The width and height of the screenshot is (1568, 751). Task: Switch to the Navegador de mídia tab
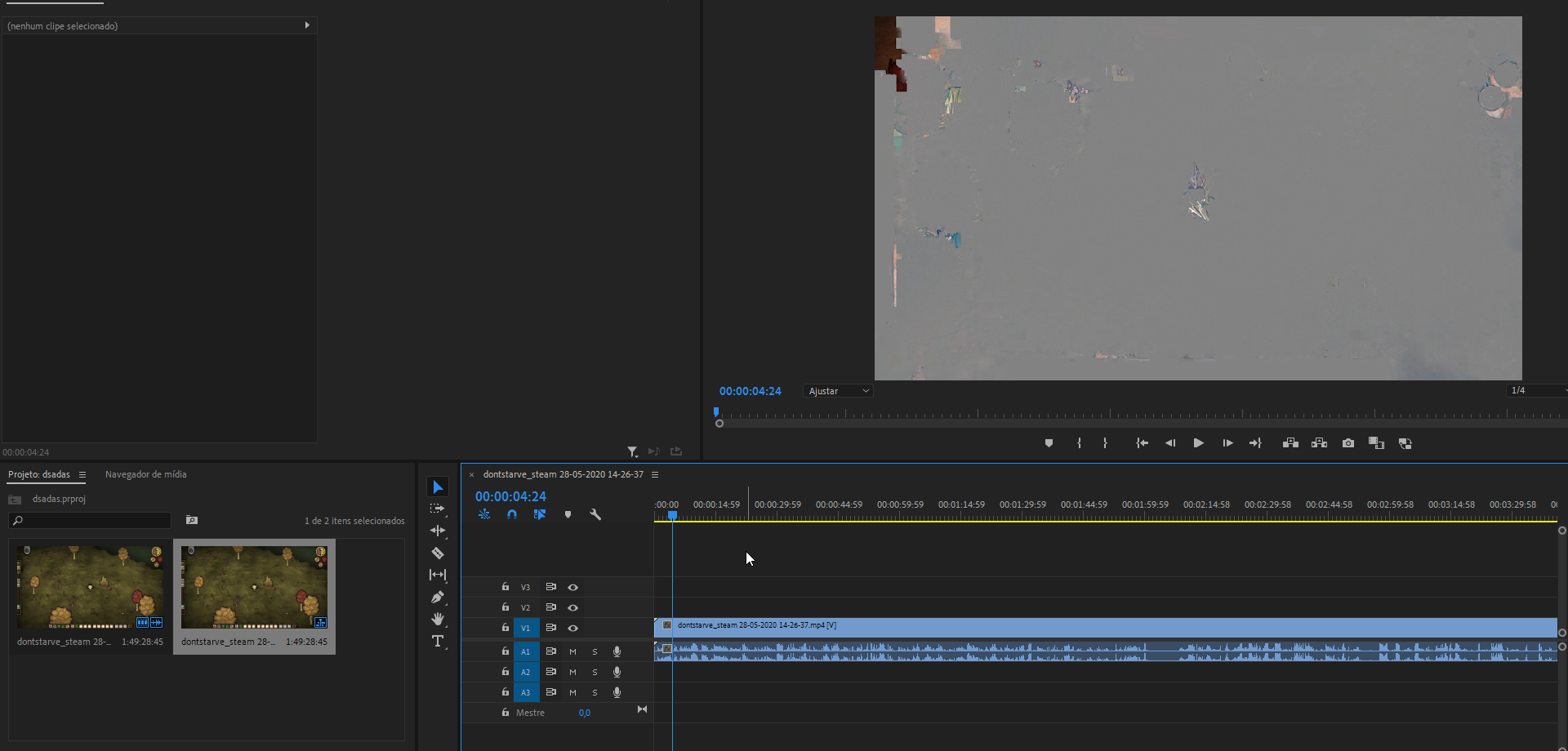click(x=145, y=474)
